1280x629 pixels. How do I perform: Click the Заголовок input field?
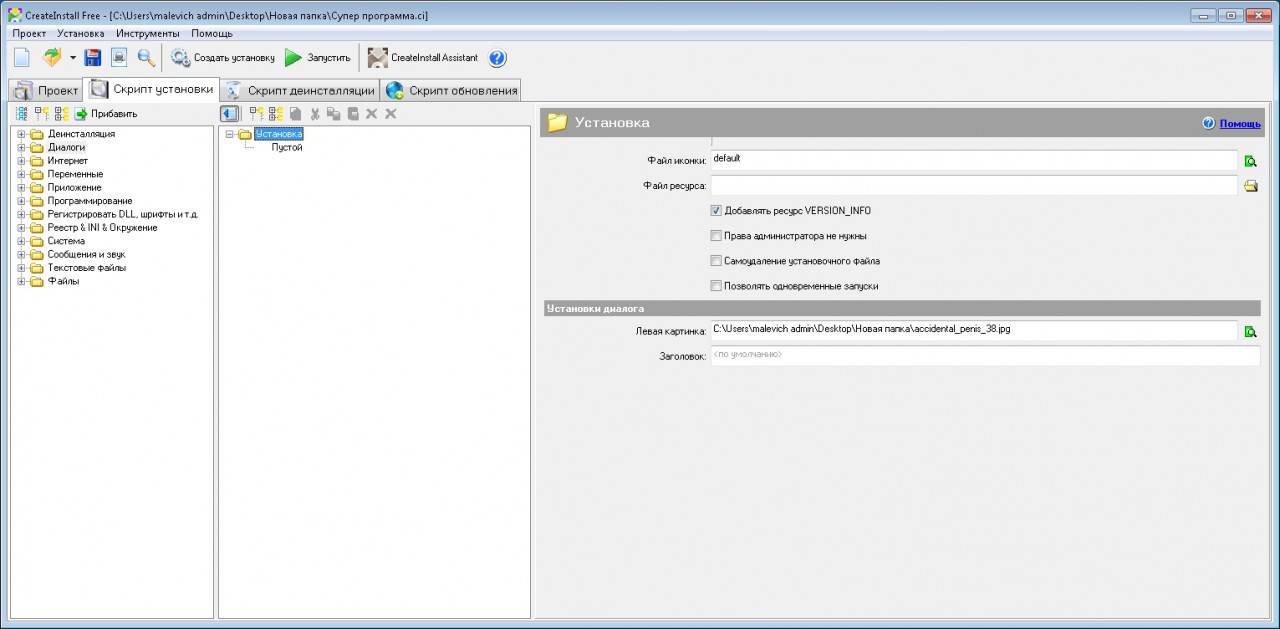click(x=985, y=355)
